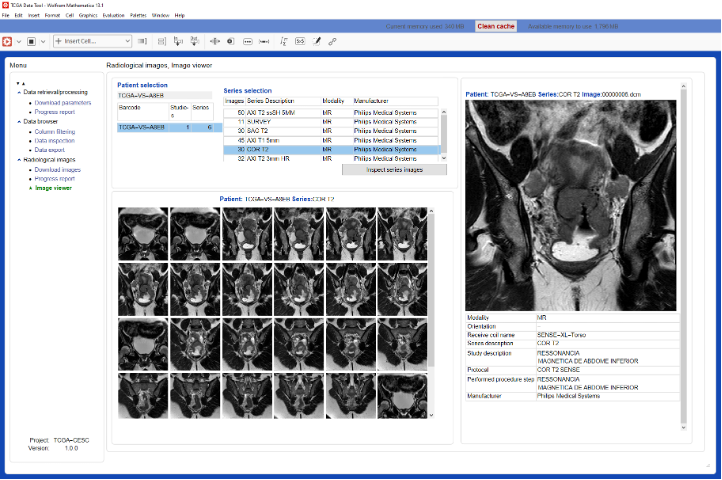Click the first COR T2 thumbnail image

tap(143, 234)
